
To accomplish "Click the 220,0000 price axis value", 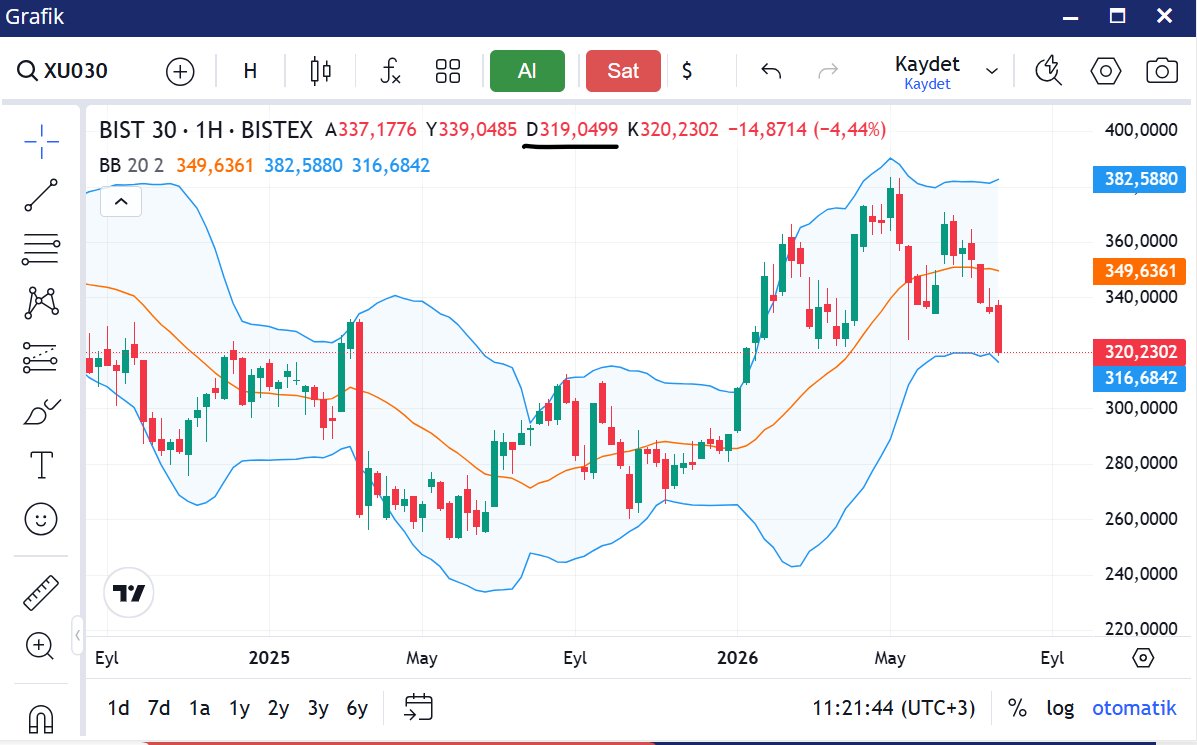I will pos(1141,629).
